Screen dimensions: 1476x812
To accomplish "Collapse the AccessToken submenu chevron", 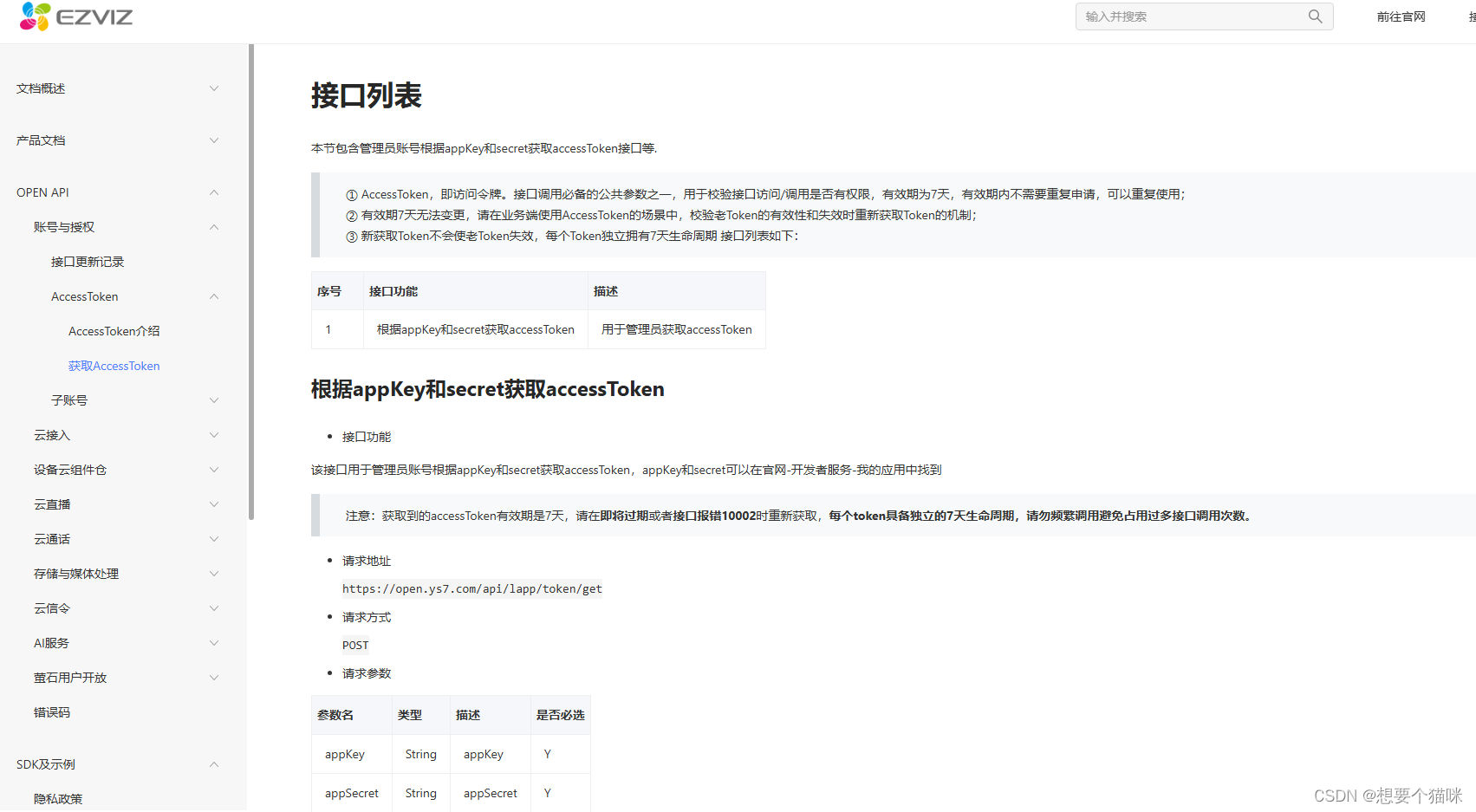I will [x=214, y=296].
